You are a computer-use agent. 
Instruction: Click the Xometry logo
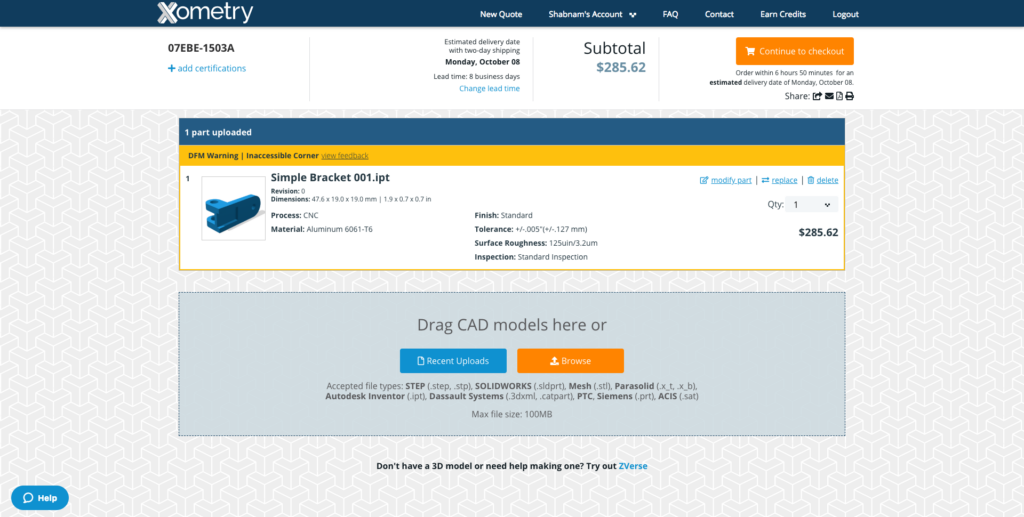pyautogui.click(x=205, y=13)
